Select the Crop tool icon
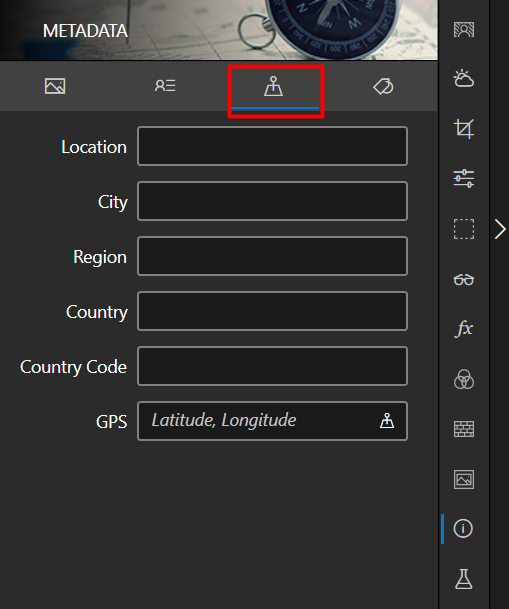 coord(464,129)
